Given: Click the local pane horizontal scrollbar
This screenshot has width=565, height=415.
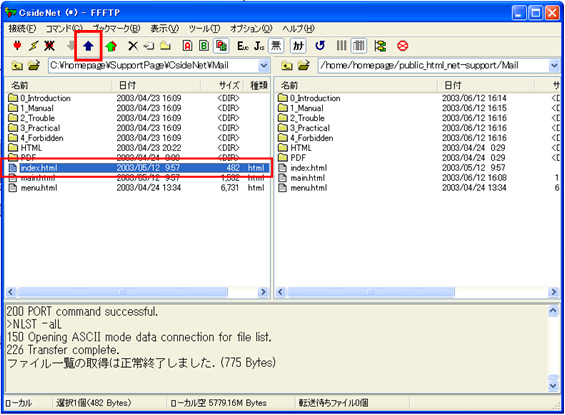Looking at the screenshot, I should click(x=137, y=292).
